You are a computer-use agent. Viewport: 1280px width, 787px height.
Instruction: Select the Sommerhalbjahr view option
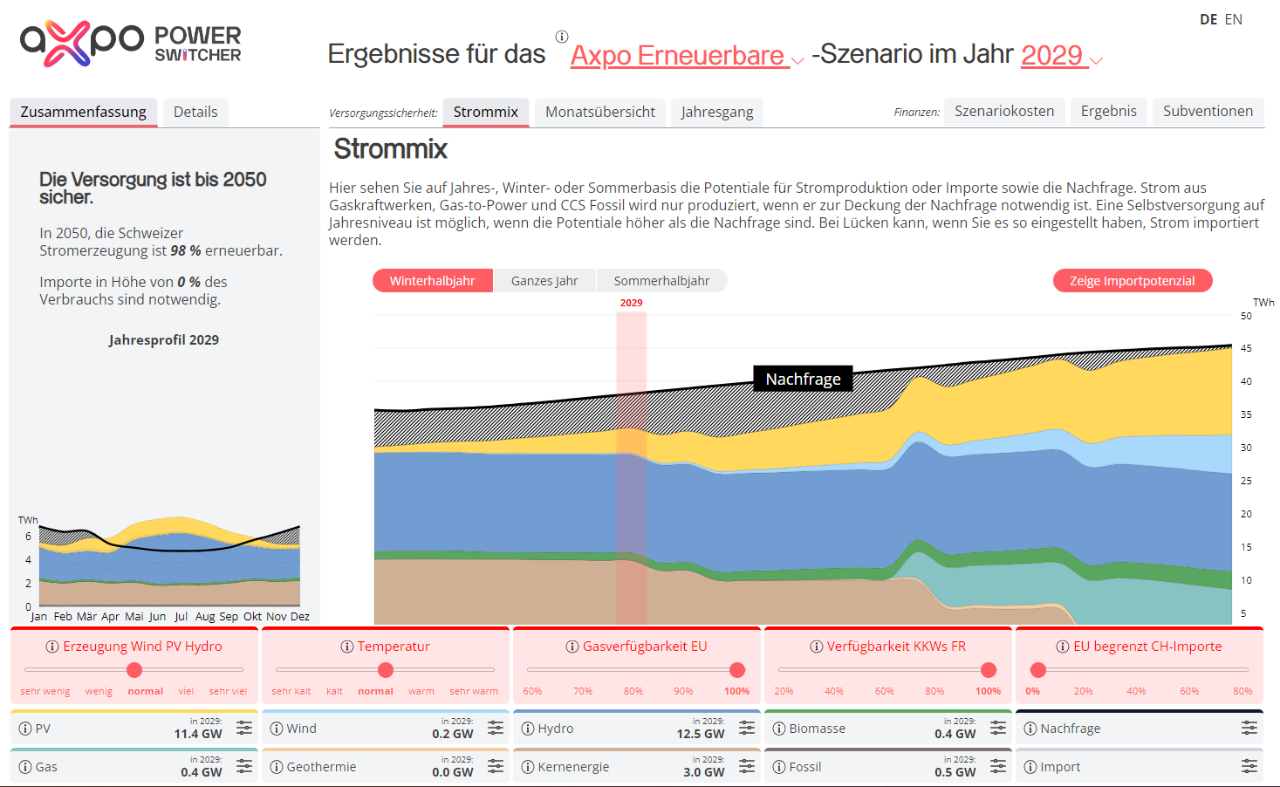click(661, 281)
